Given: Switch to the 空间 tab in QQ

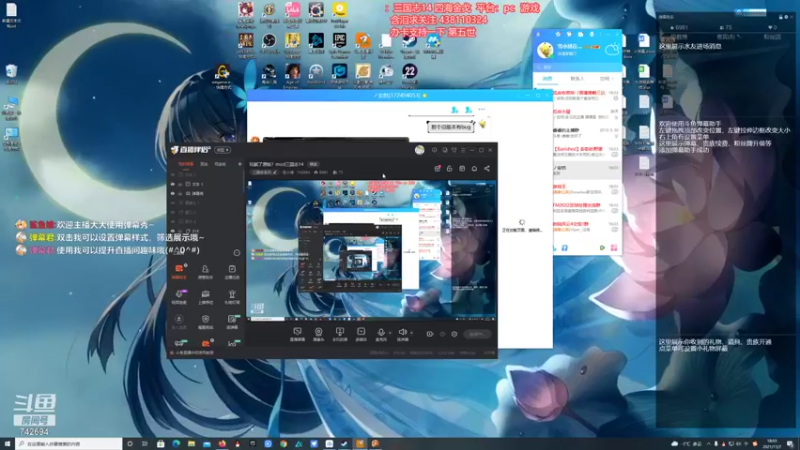Looking at the screenshot, I should pos(606,79).
